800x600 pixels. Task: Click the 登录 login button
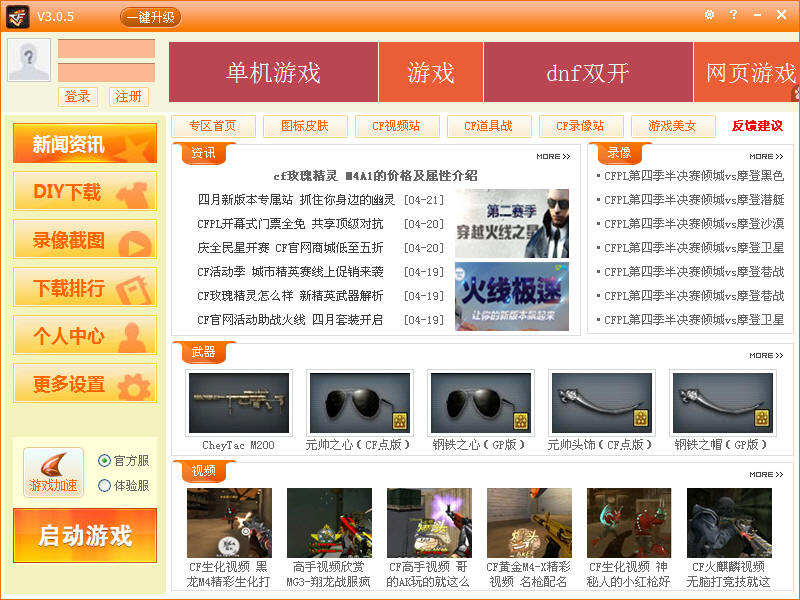pos(78,96)
